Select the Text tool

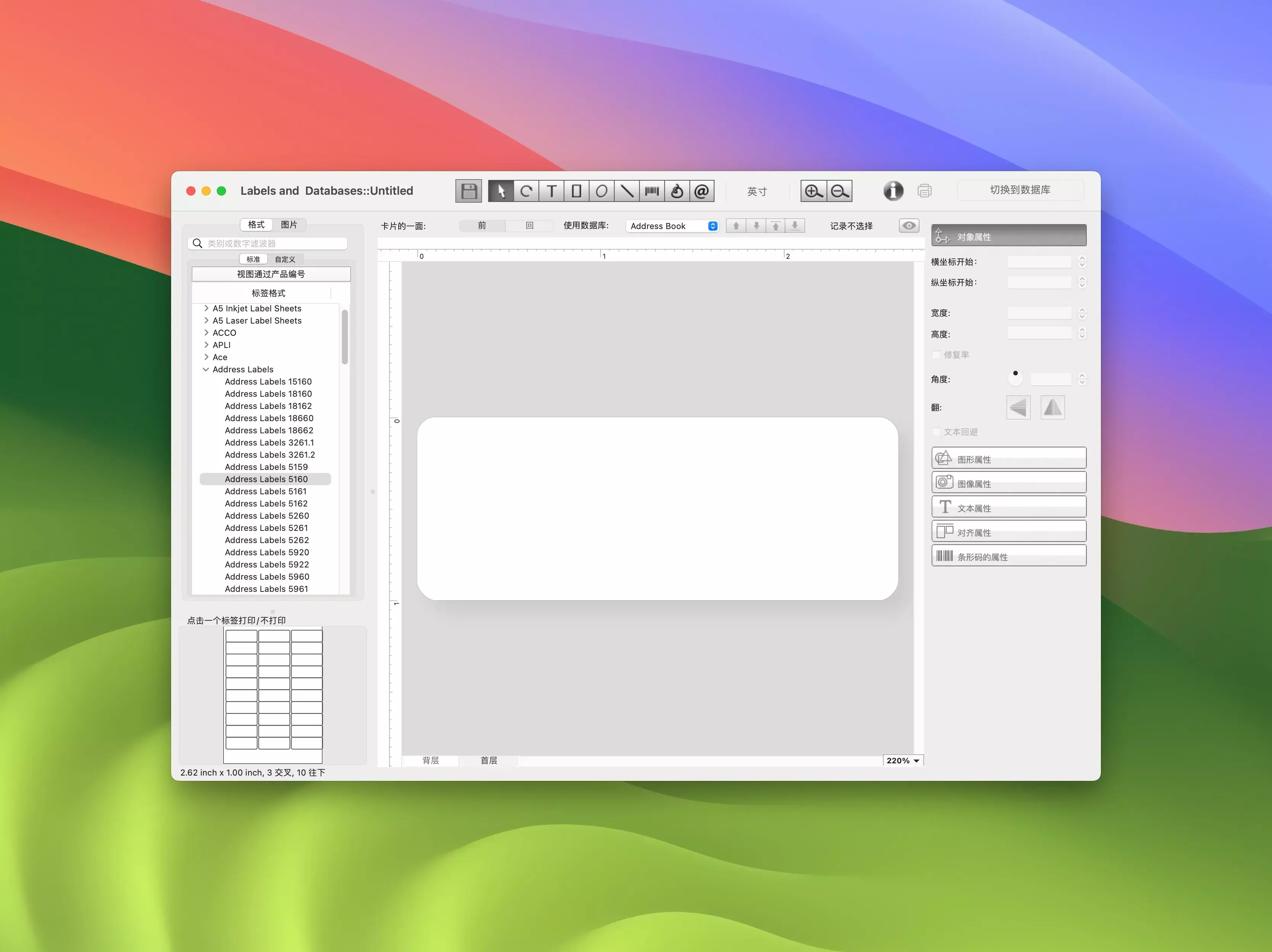[551, 191]
